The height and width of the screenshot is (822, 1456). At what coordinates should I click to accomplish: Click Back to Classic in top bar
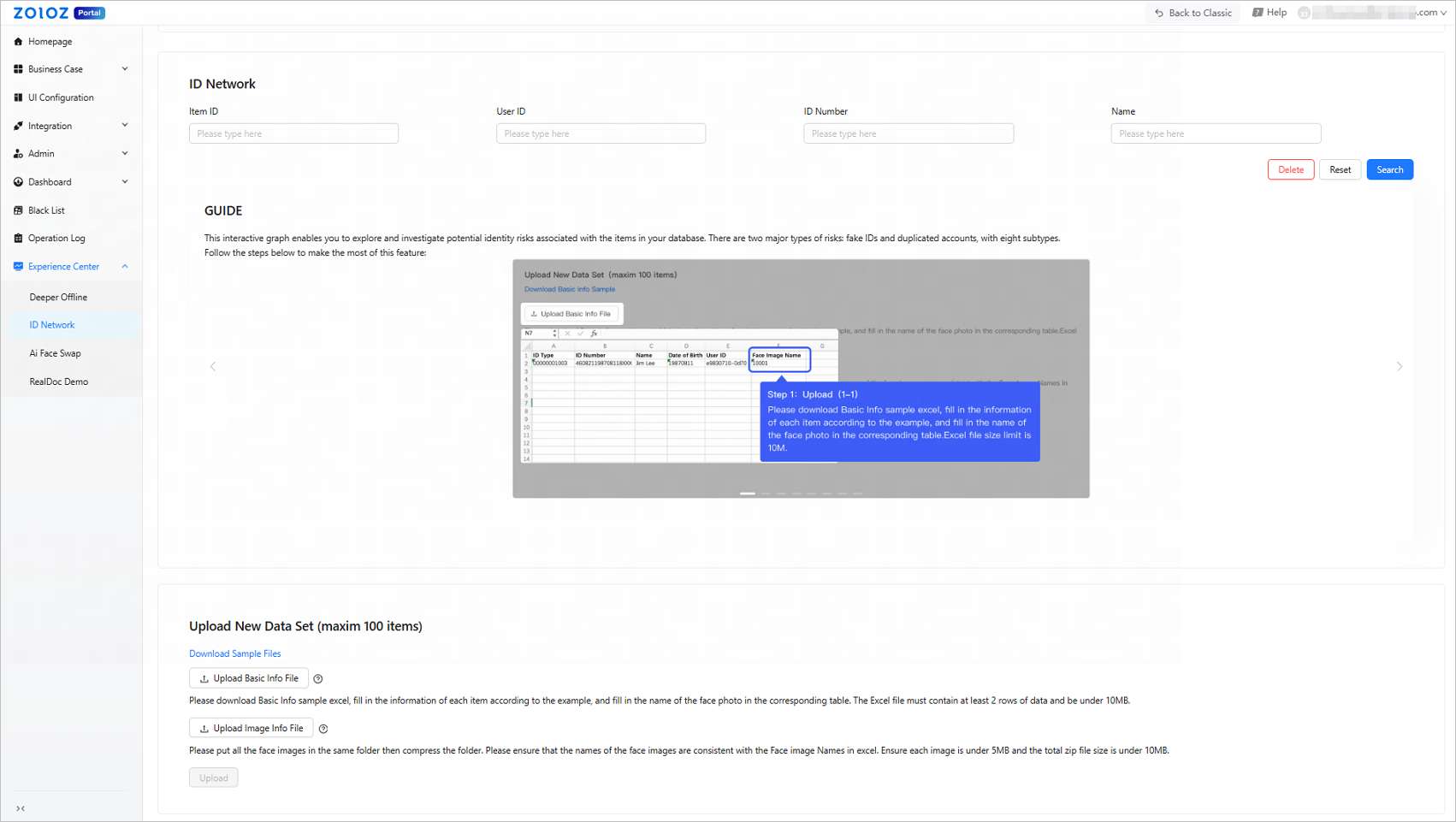pyautogui.click(x=1193, y=13)
